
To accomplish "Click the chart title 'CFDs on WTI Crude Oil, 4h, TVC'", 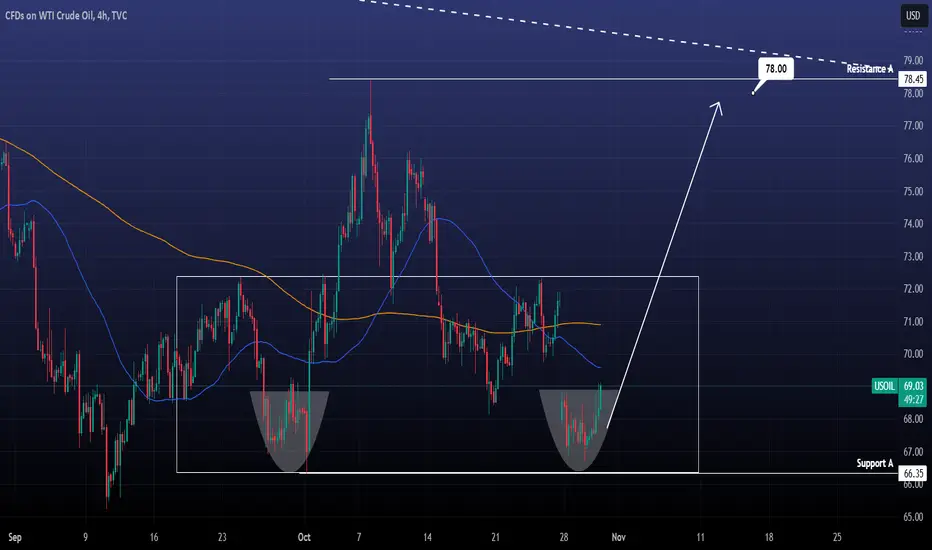I will tap(66, 15).
